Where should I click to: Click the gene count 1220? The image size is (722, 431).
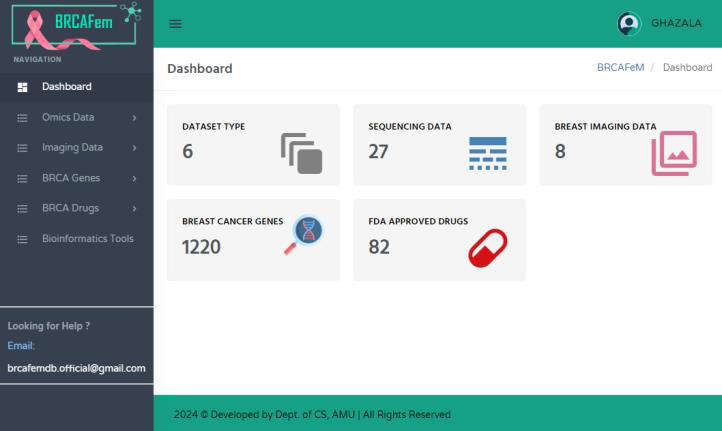point(201,247)
